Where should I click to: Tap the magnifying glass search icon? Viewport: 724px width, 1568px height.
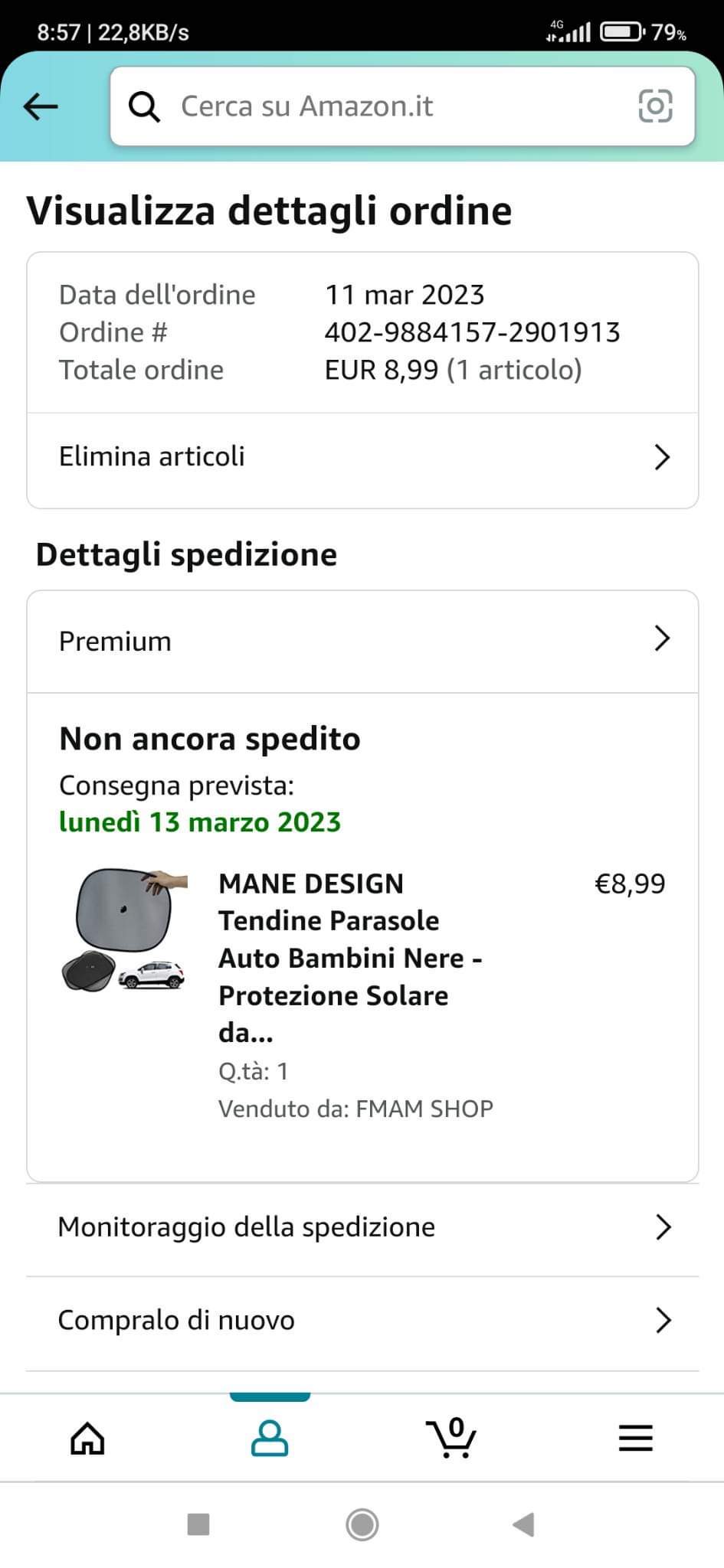click(144, 106)
